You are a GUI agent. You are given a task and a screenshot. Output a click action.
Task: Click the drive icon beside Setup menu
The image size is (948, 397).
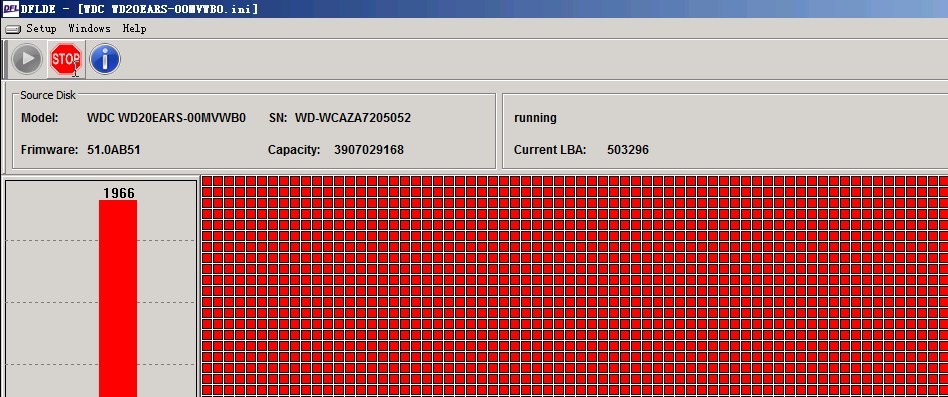pyautogui.click(x=13, y=29)
